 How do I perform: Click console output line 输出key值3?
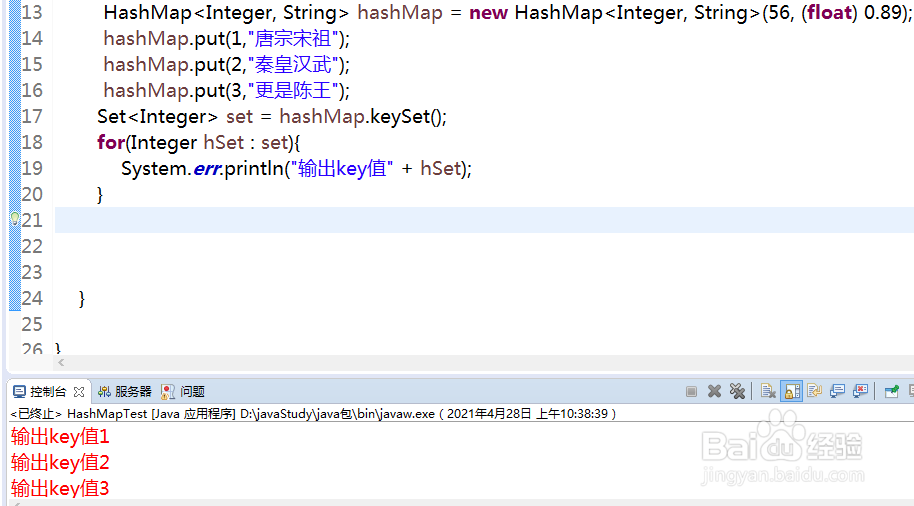[60, 488]
